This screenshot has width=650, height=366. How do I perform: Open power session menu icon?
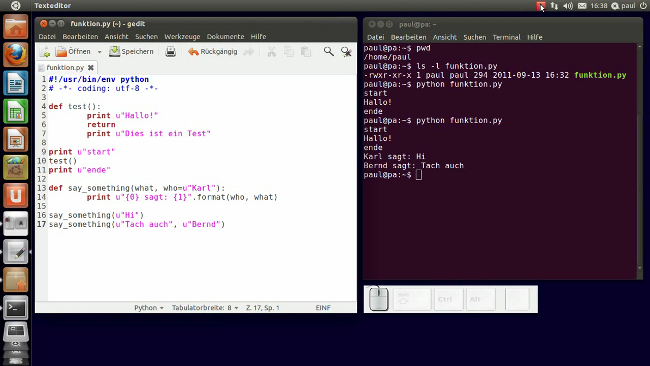(x=643, y=5)
